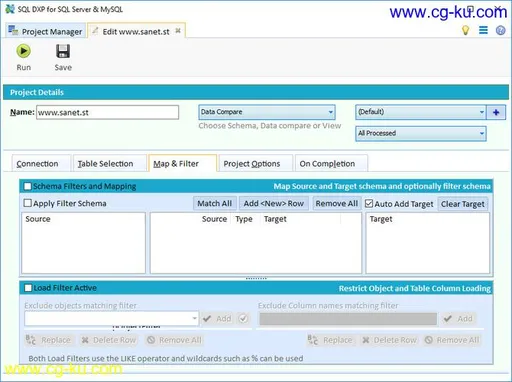
Task: Click the left Source list box
Action: point(83,243)
